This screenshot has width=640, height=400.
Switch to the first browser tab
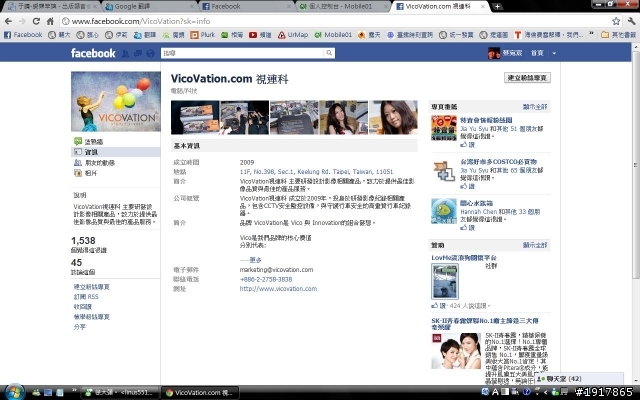(x=53, y=7)
